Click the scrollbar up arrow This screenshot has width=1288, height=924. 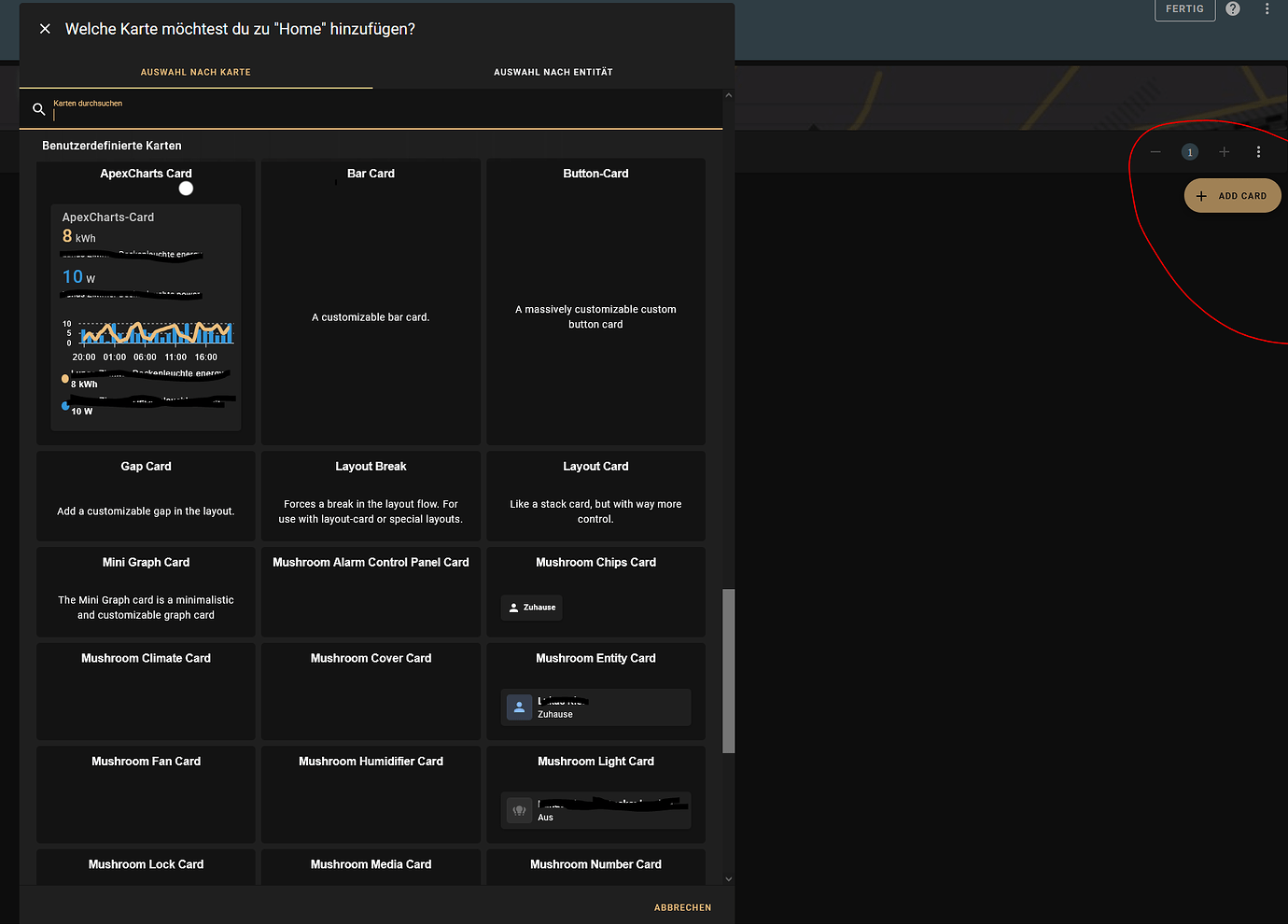729,95
